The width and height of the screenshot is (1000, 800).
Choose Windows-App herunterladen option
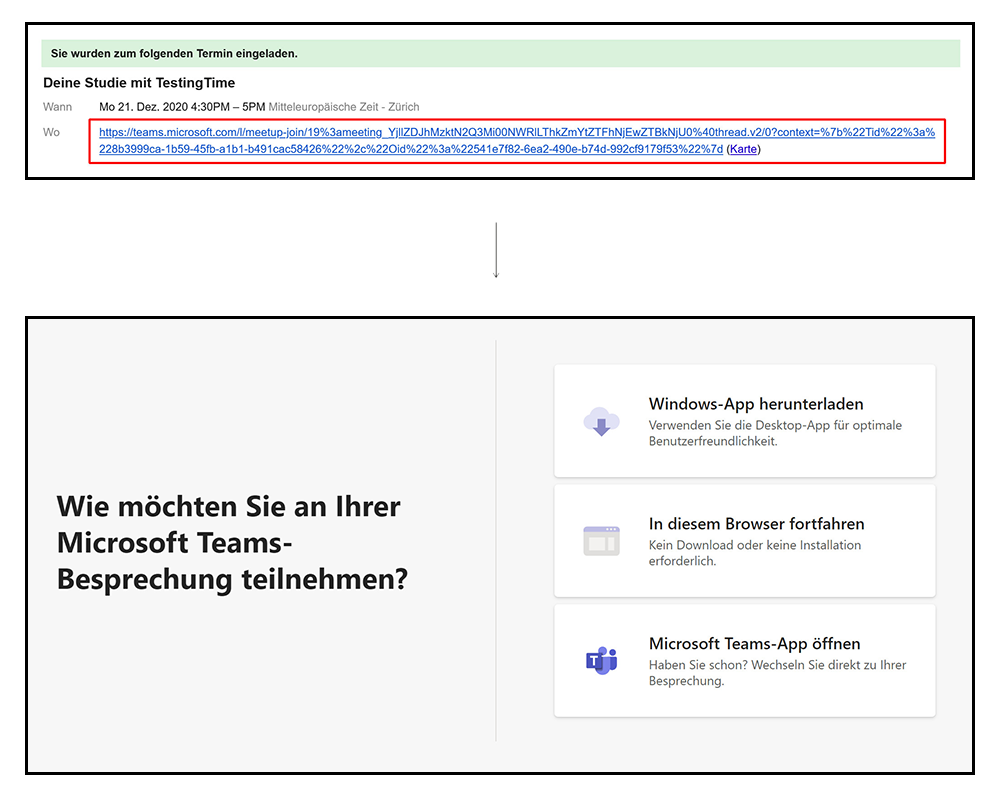click(744, 421)
